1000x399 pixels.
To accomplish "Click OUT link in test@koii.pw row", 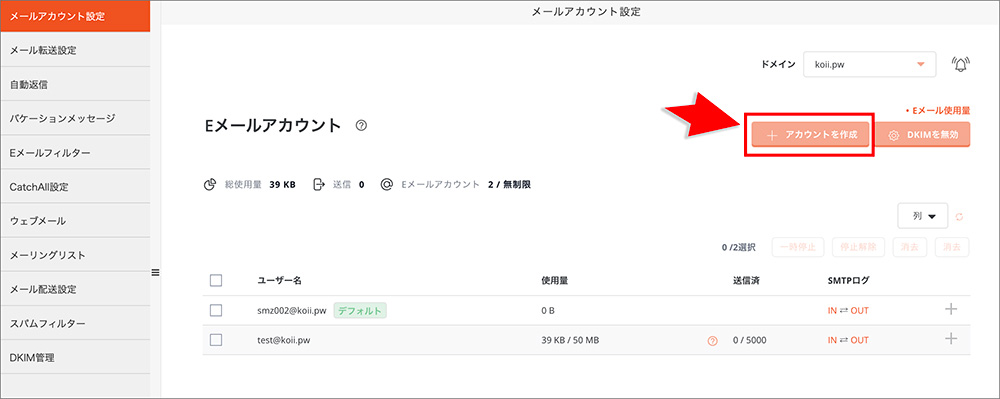I will pos(859,340).
